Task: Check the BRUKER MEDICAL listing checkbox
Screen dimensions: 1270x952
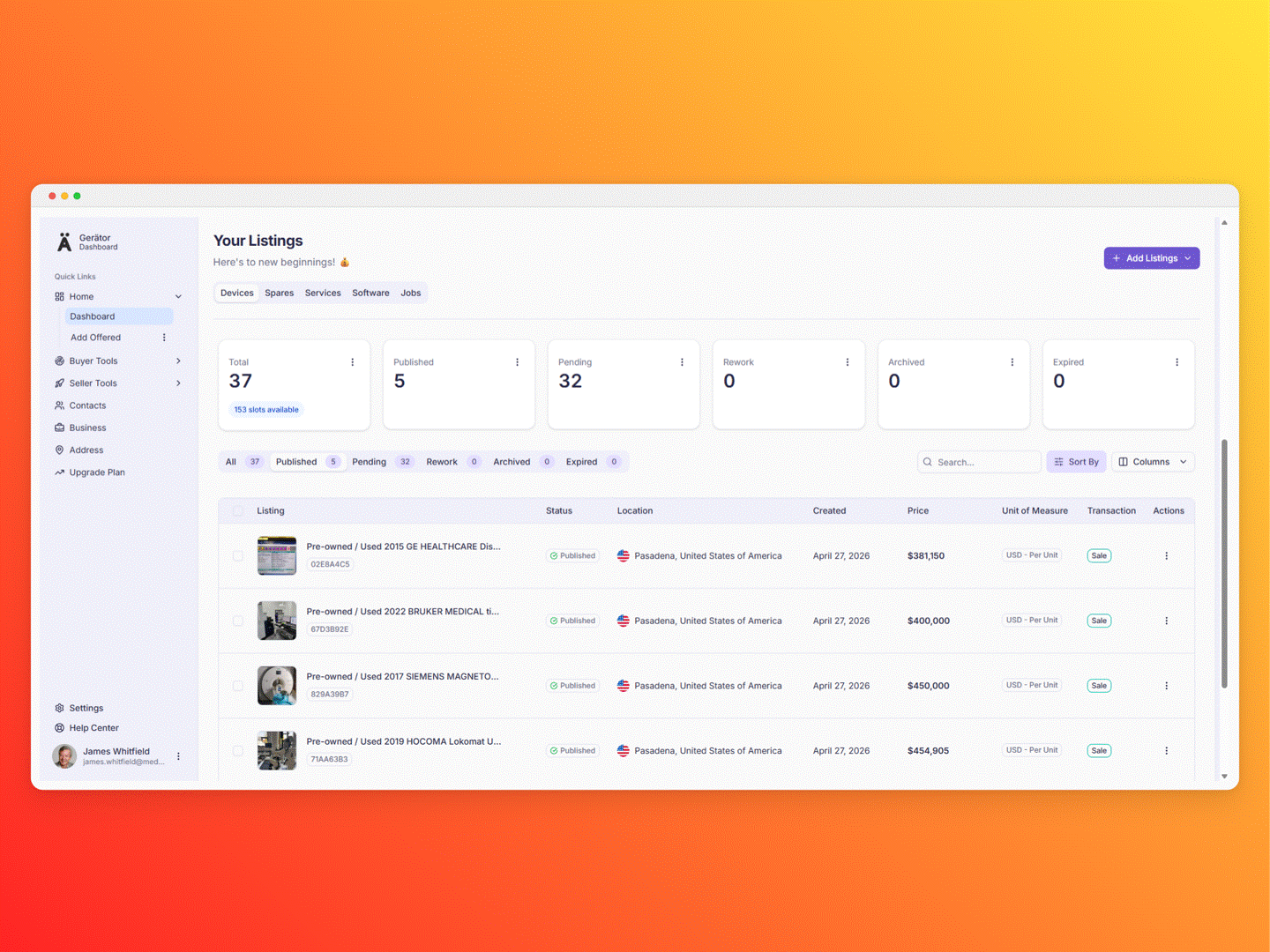Action: pos(238,621)
